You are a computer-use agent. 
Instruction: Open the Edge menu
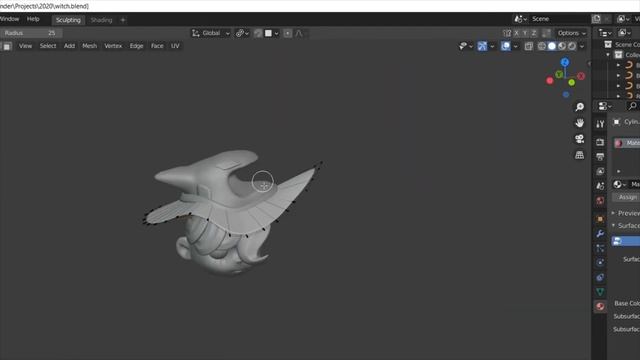136,46
